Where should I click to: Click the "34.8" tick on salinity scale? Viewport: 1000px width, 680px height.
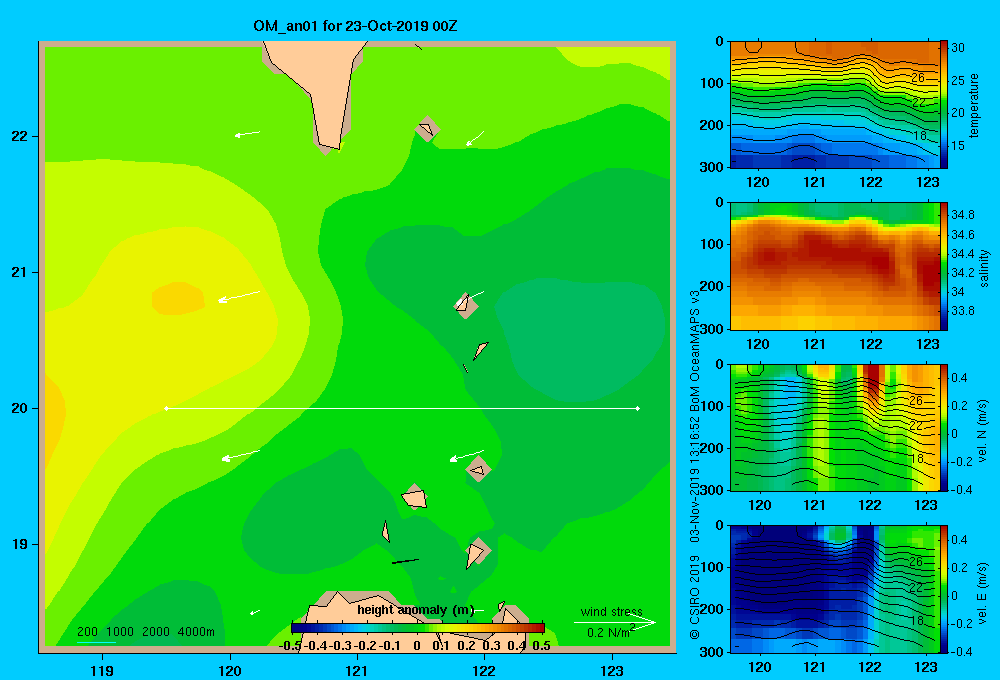[x=962, y=214]
